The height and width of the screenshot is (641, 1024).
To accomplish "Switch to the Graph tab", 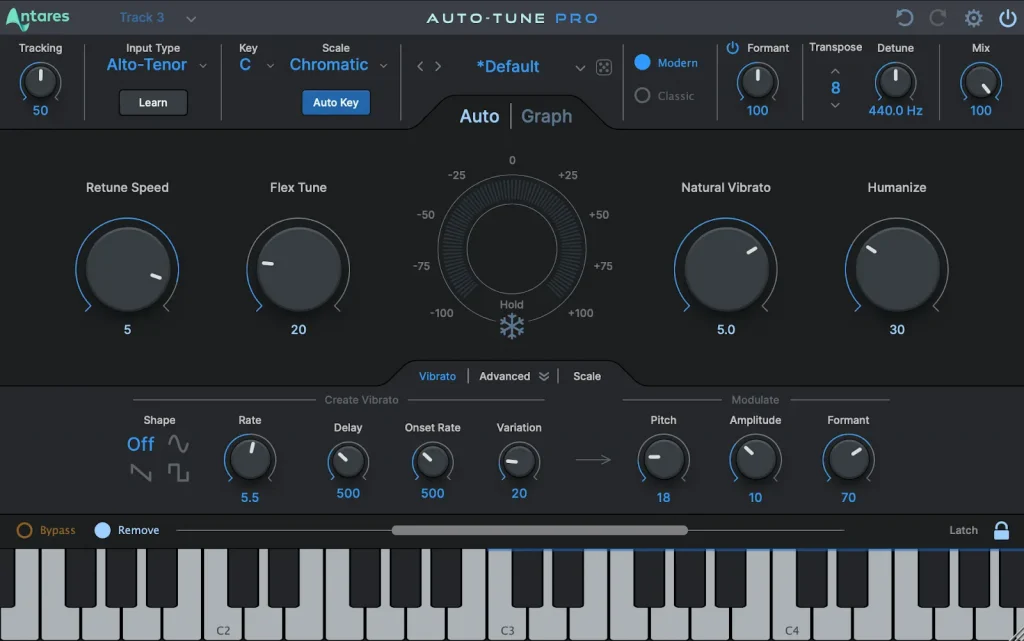I will 546,116.
